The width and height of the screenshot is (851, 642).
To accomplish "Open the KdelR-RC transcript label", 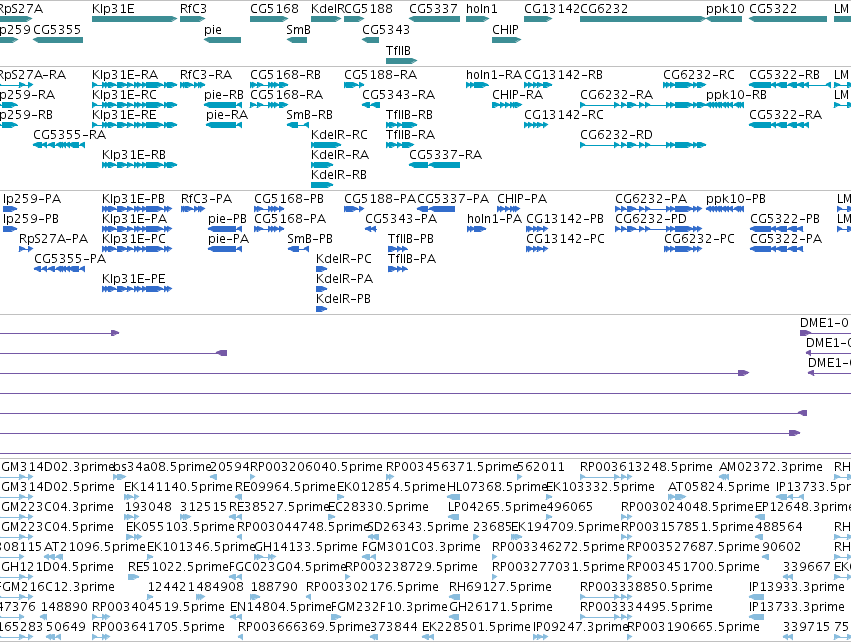I will [x=339, y=135].
